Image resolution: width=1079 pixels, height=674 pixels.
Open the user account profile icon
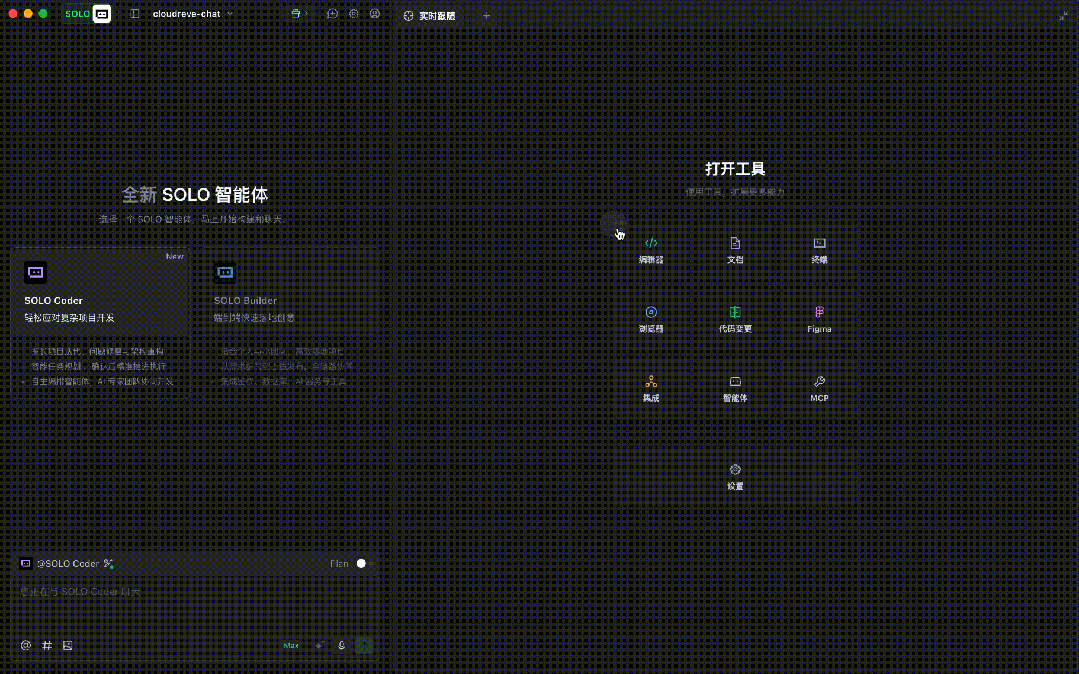[x=374, y=14]
